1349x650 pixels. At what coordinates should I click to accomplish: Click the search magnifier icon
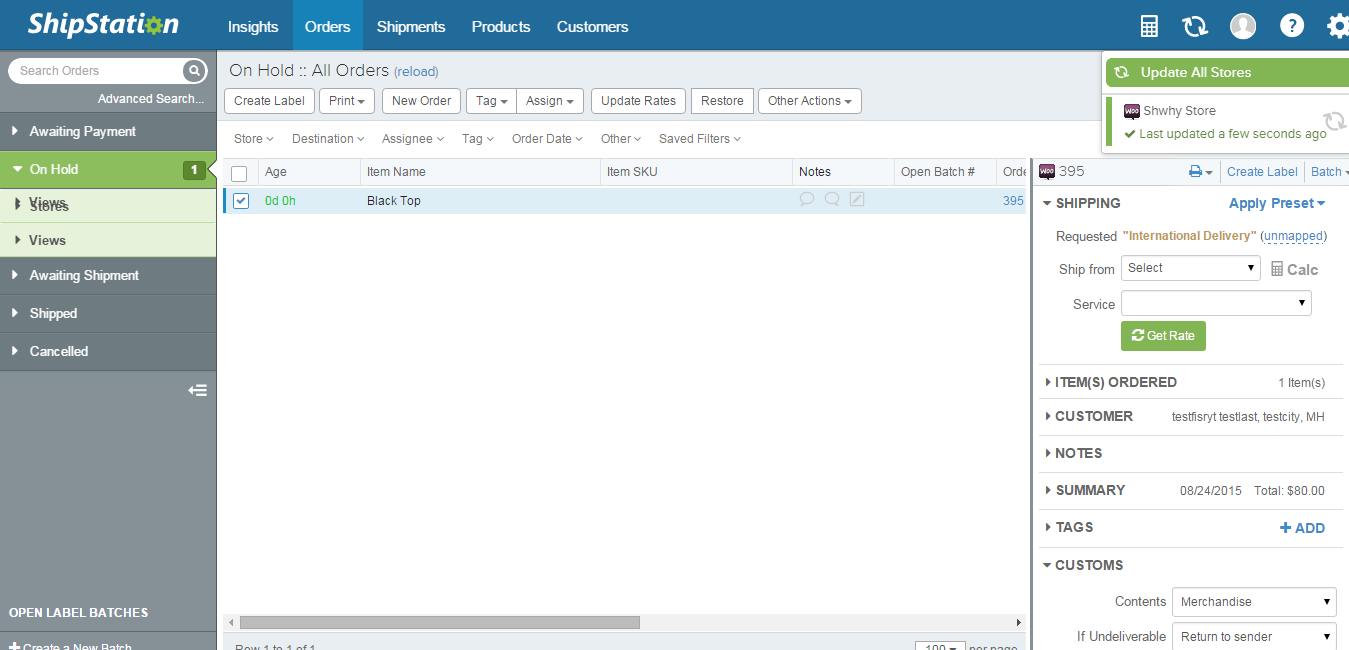pyautogui.click(x=193, y=71)
